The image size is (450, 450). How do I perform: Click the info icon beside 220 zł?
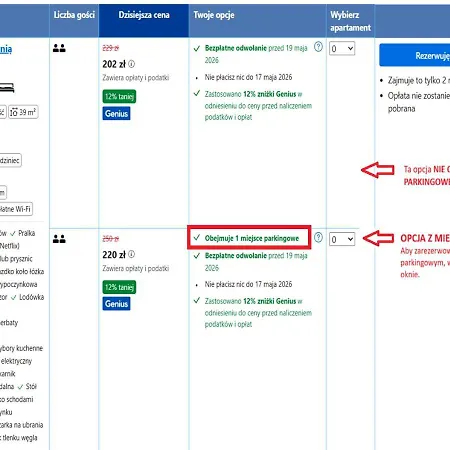(x=132, y=254)
